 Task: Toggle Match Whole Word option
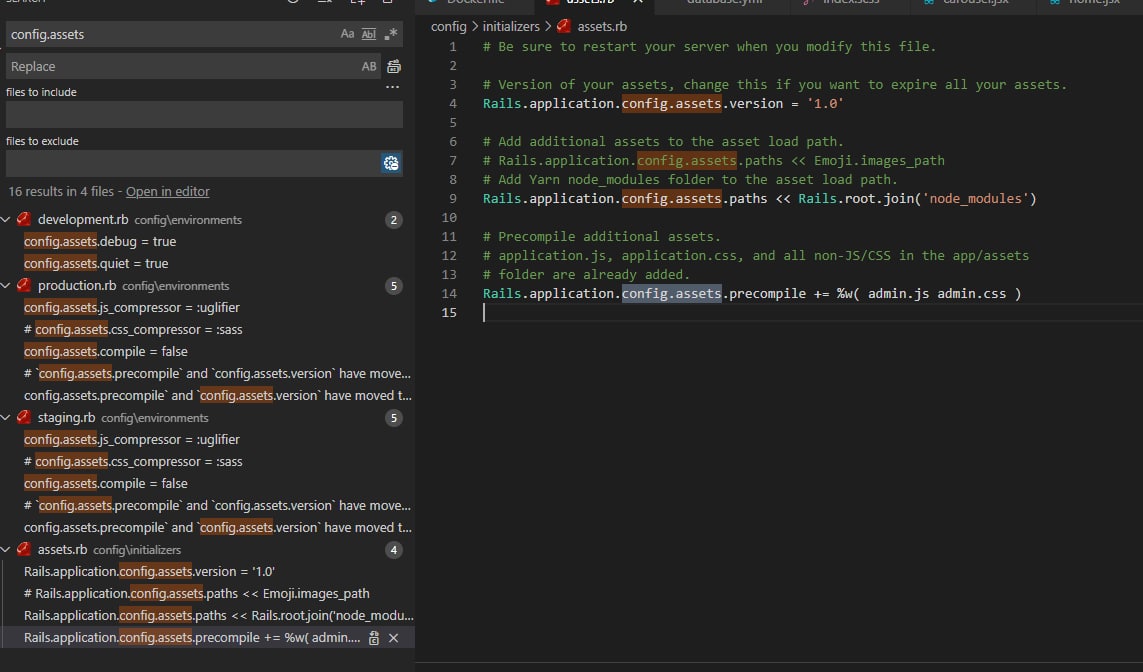click(369, 34)
